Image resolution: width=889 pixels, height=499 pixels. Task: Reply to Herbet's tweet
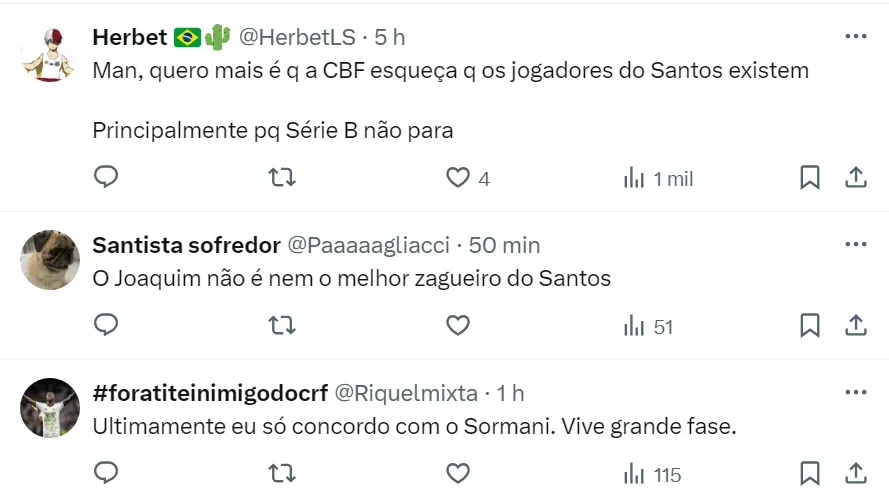pos(106,178)
